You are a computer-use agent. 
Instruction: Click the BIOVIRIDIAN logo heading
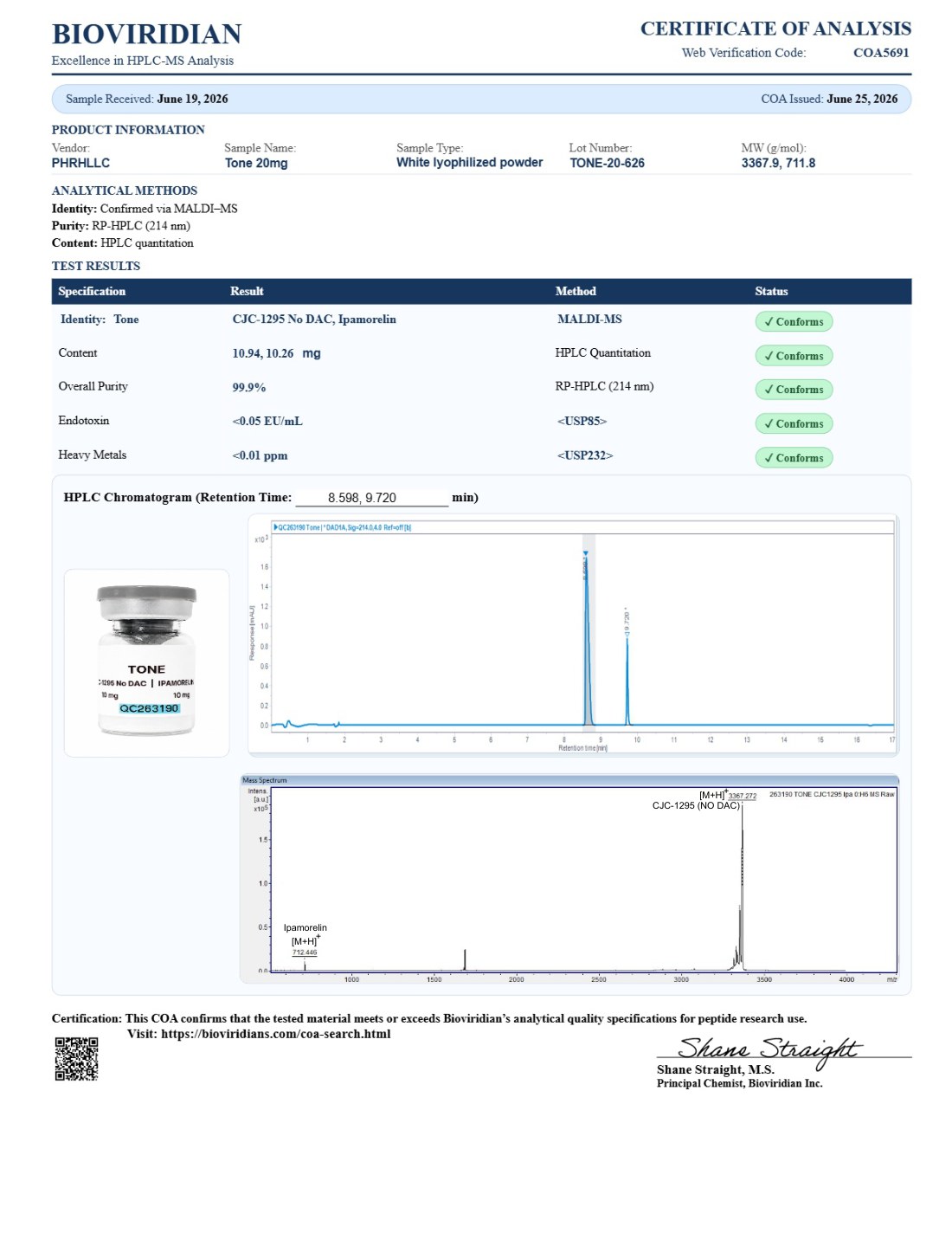point(147,34)
